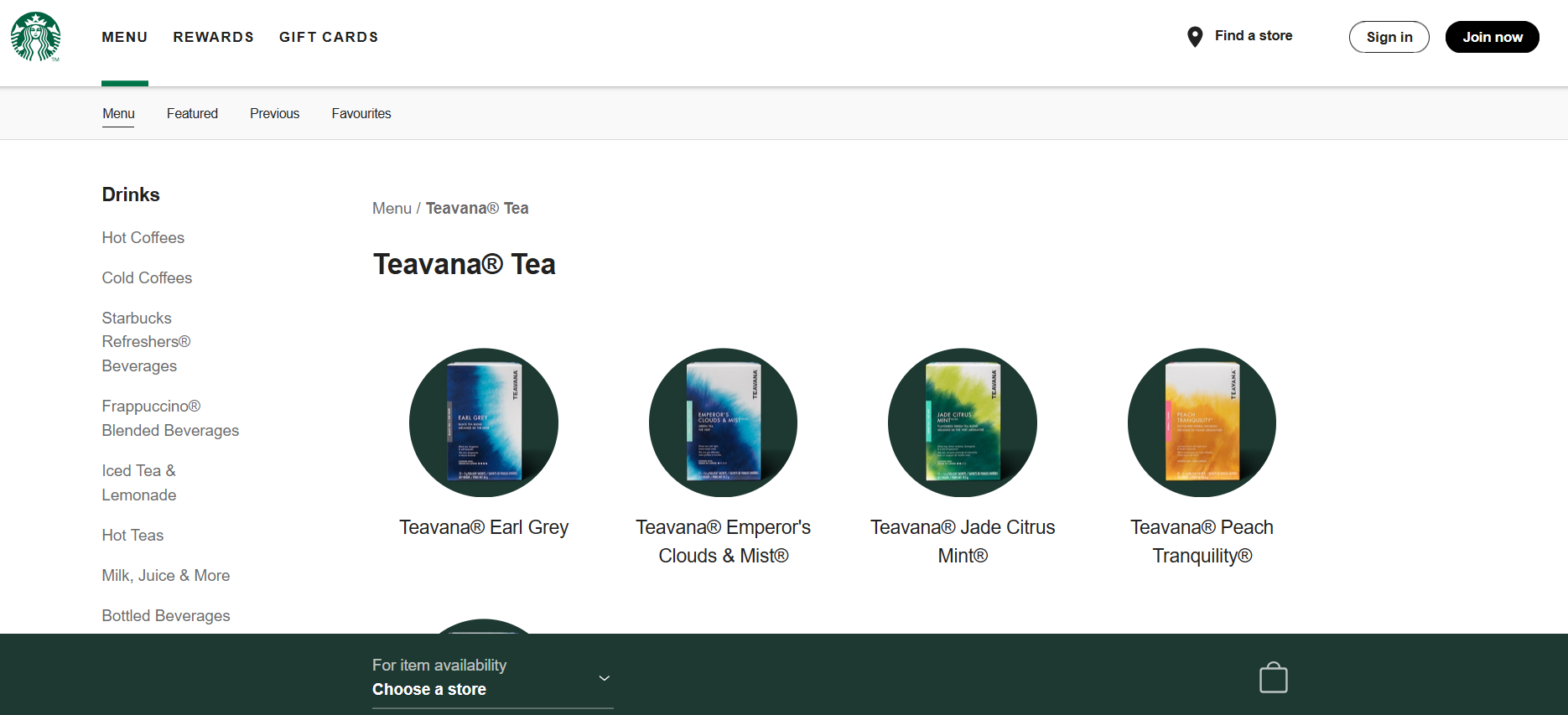Open Bottled Beverages category
Image resolution: width=1568 pixels, height=715 pixels.
166,615
